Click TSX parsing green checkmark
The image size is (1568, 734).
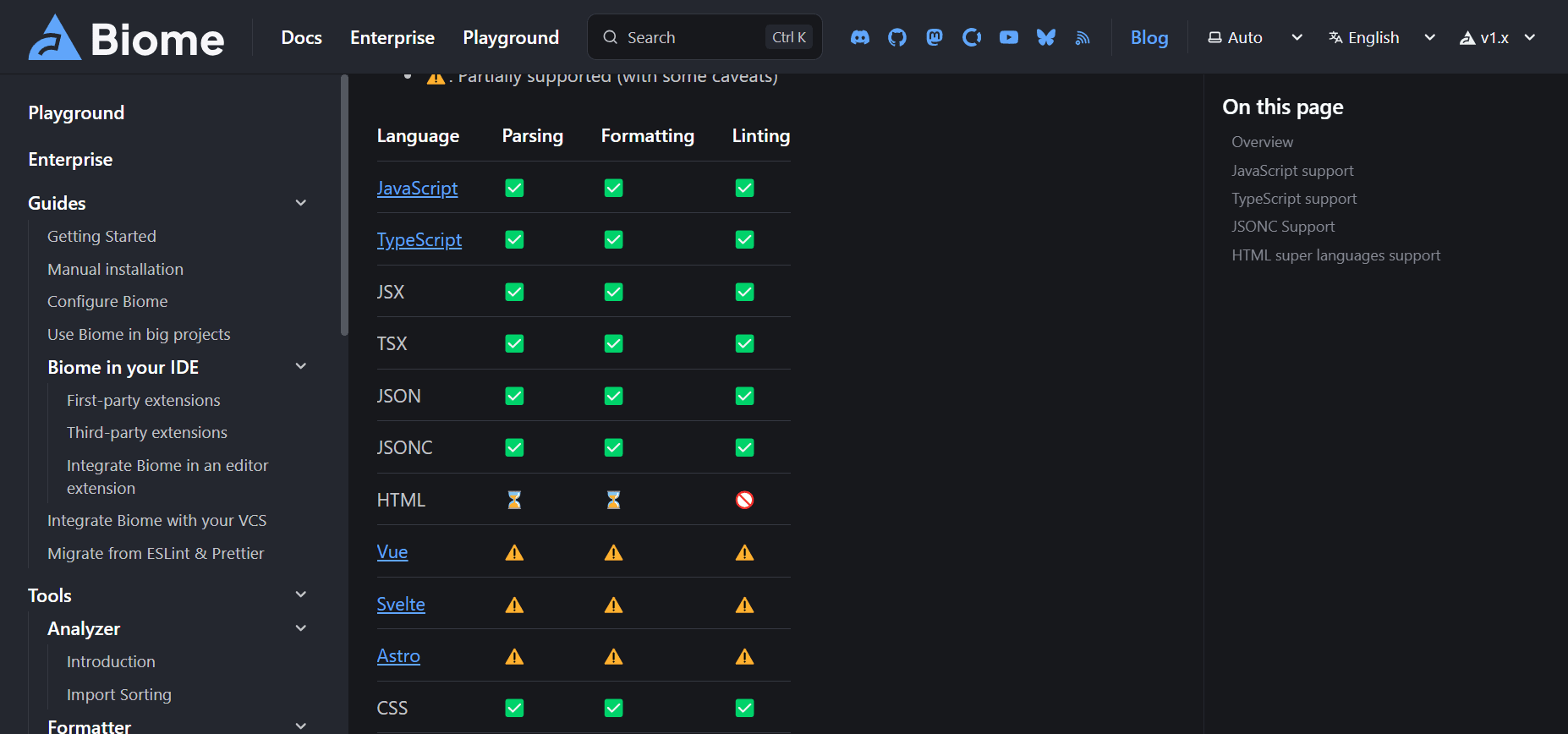(514, 343)
